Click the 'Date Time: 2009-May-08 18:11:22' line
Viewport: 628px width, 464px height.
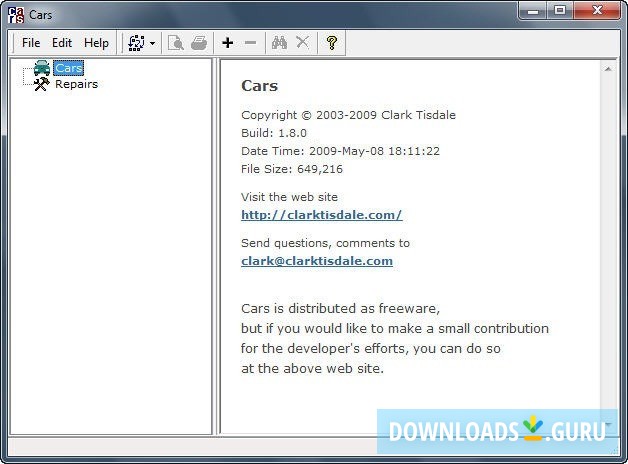[x=340, y=151]
